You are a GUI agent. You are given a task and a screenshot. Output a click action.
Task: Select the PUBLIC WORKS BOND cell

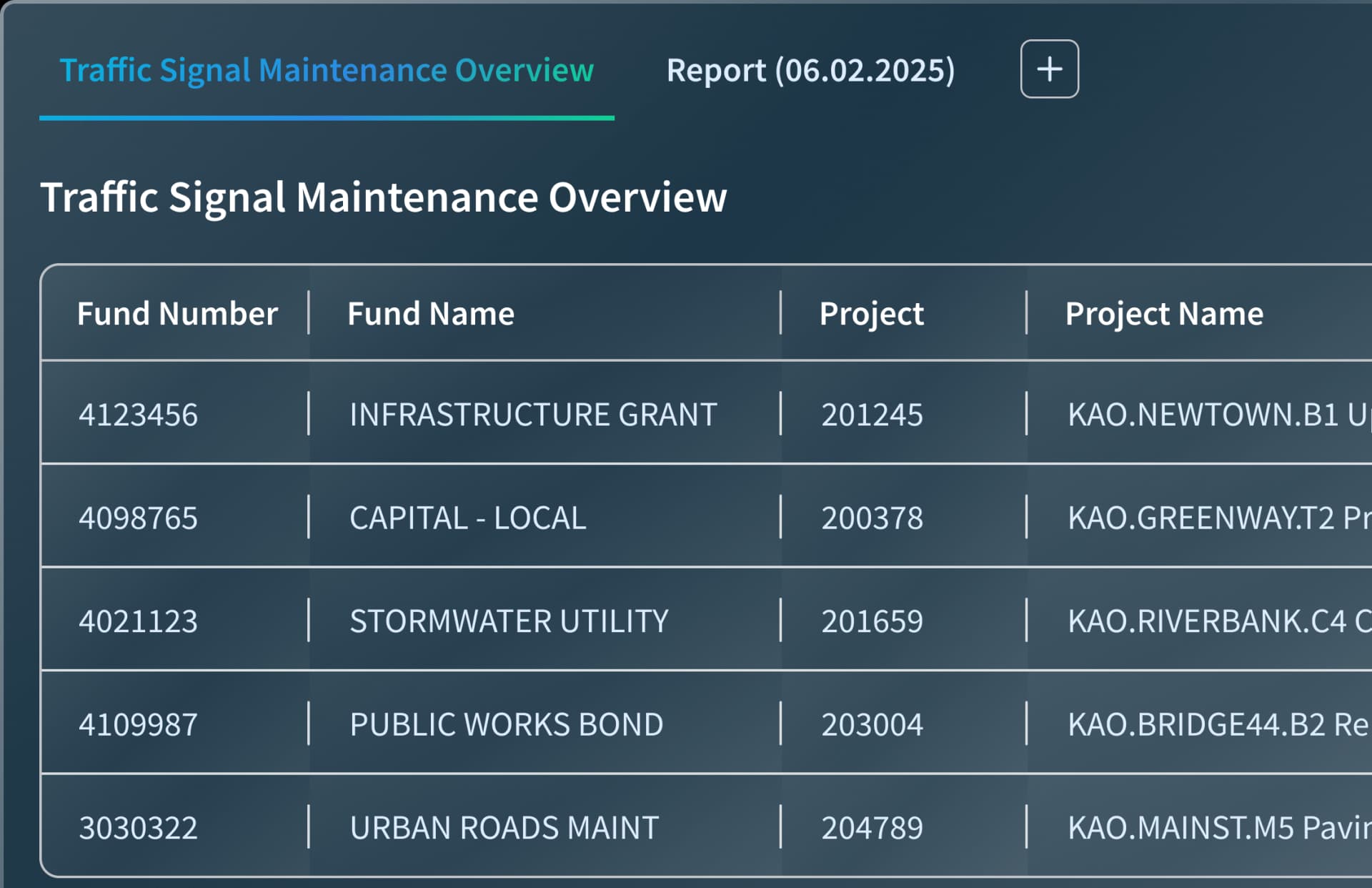(x=506, y=724)
